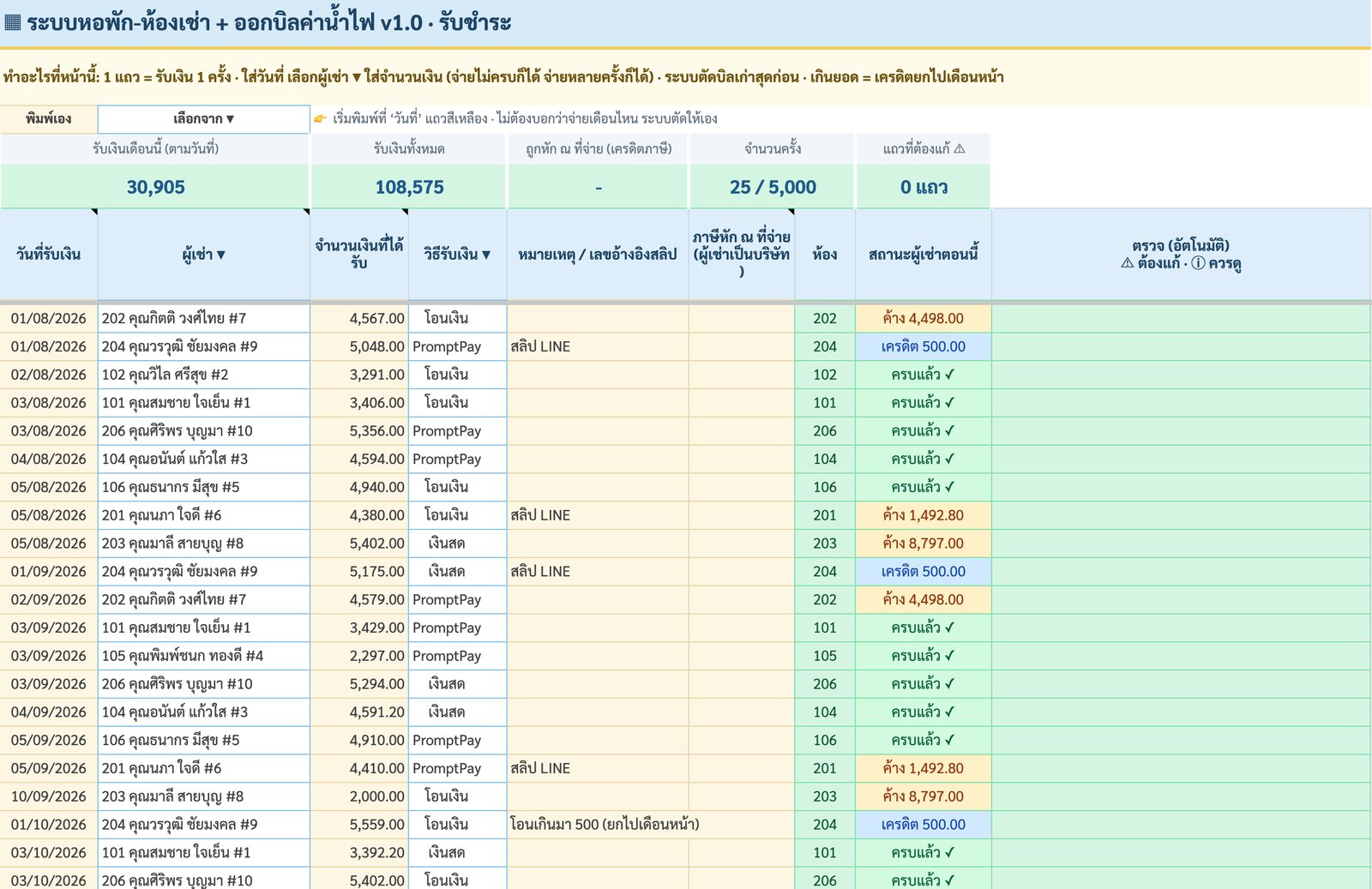
Task: Click 'สลิป LINE' note in the 4,380.00 row
Action: (x=540, y=515)
